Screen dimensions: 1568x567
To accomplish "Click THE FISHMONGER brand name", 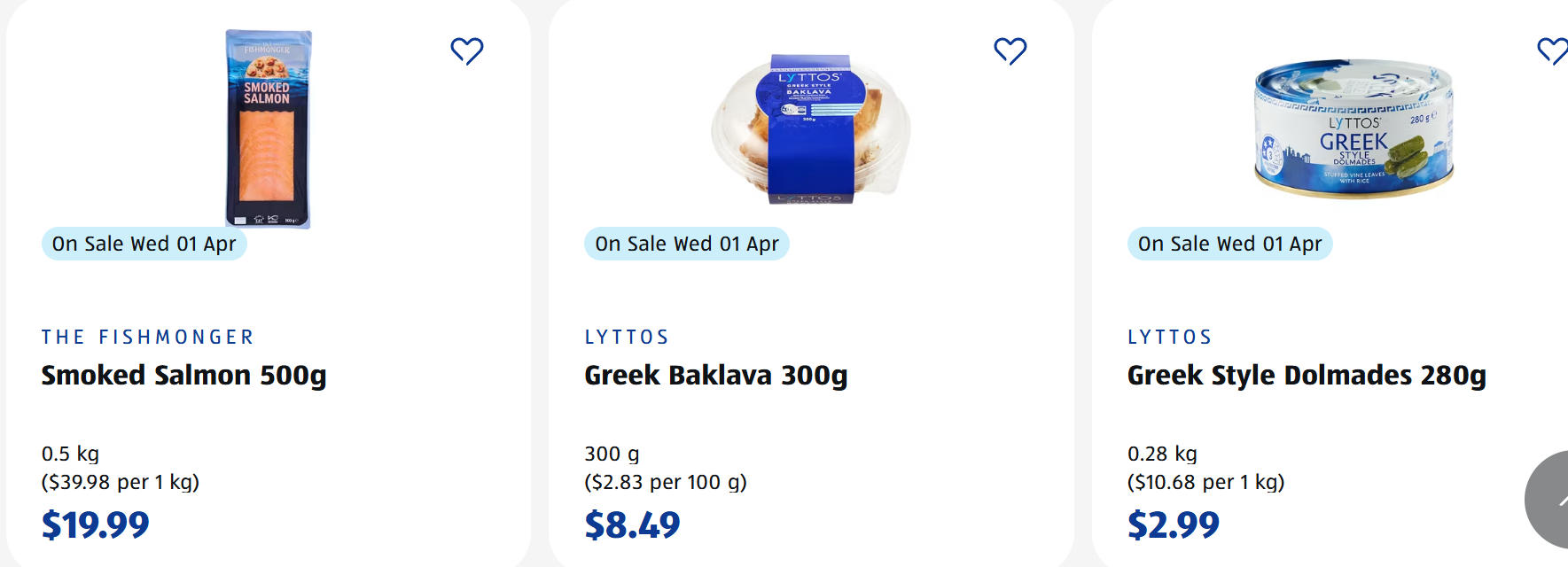I will (147, 338).
